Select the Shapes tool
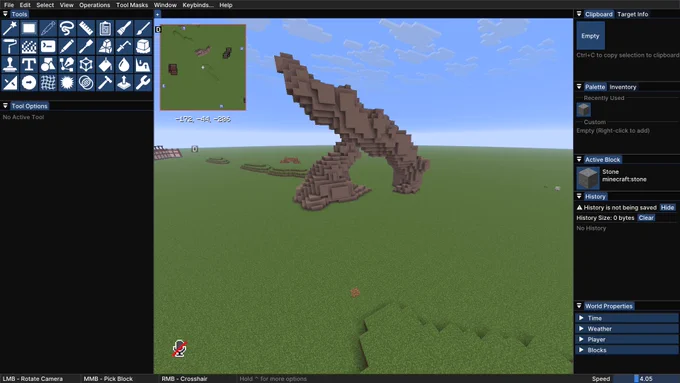Screen dimensions: 680x383 pyautogui.click(x=48, y=65)
